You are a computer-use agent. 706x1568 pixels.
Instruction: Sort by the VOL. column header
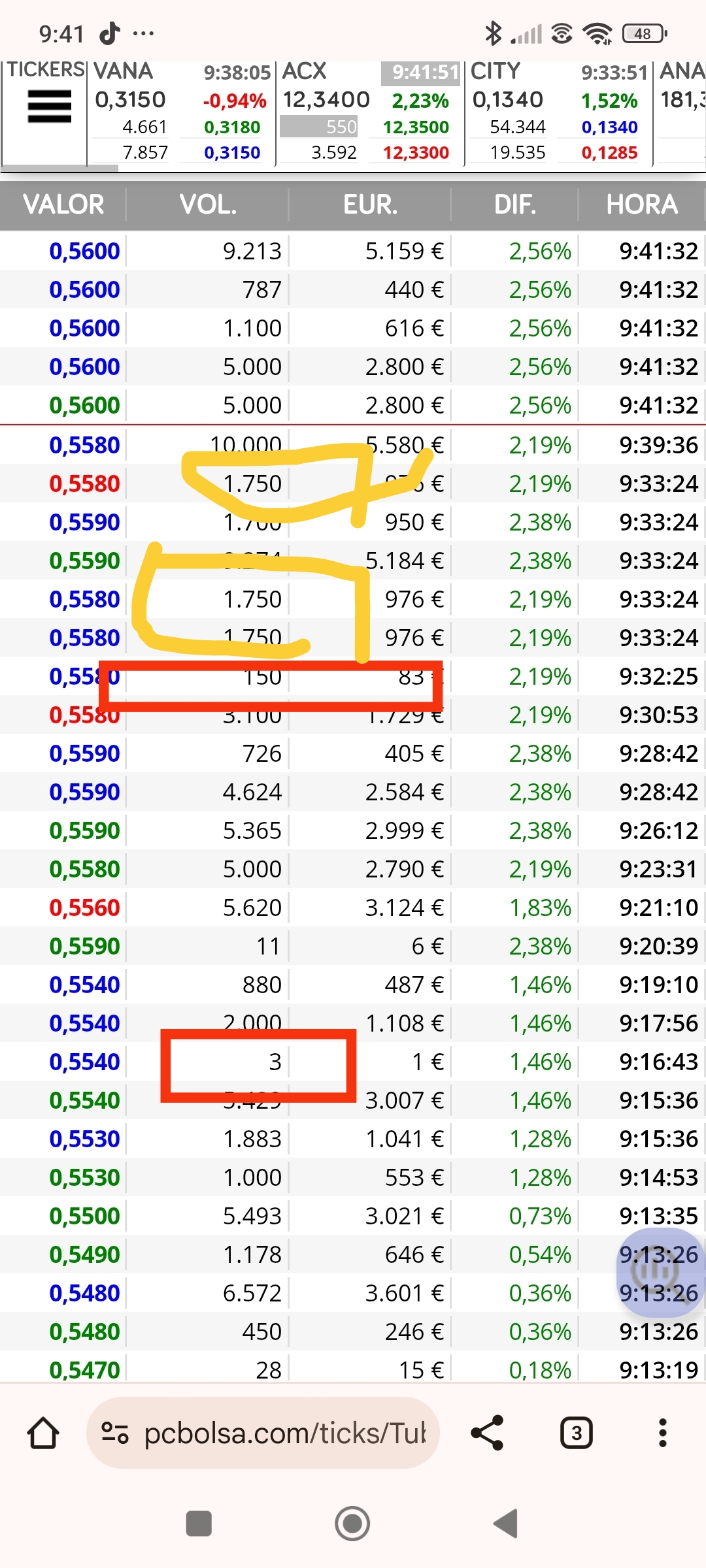click(x=208, y=205)
